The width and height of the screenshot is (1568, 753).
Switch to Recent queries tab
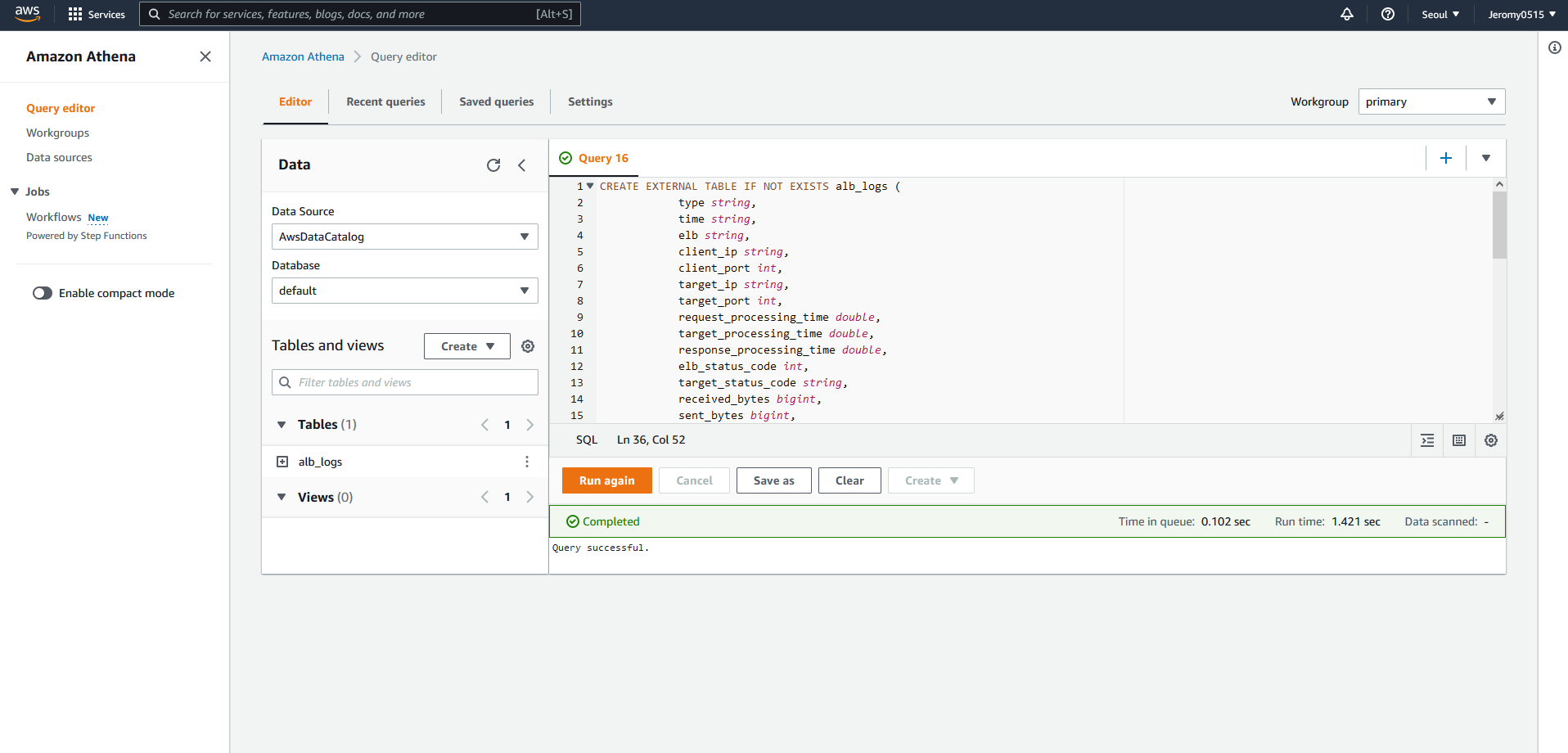point(385,101)
